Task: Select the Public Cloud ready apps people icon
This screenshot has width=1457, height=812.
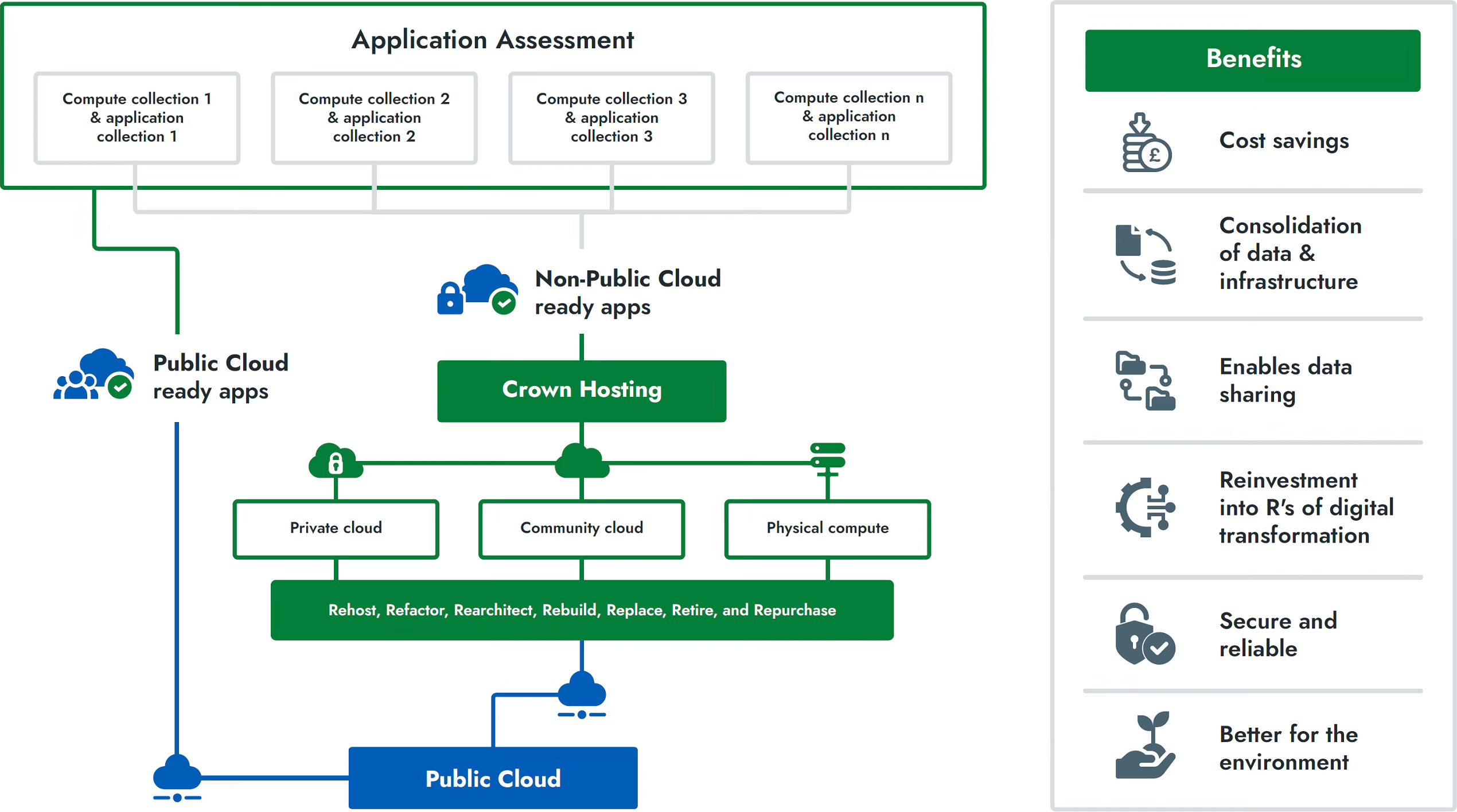Action: coord(94,374)
